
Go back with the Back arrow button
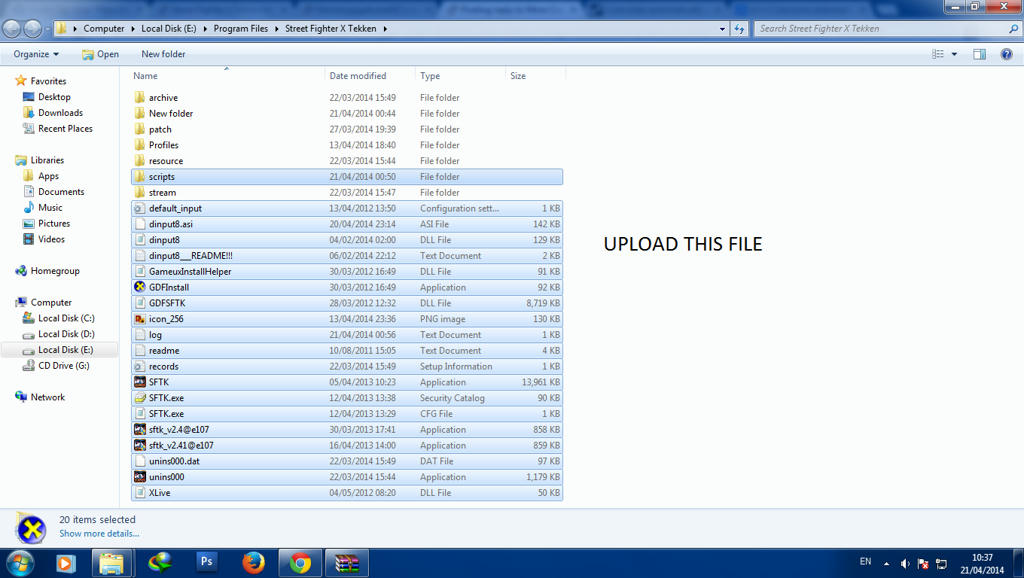tap(12, 29)
